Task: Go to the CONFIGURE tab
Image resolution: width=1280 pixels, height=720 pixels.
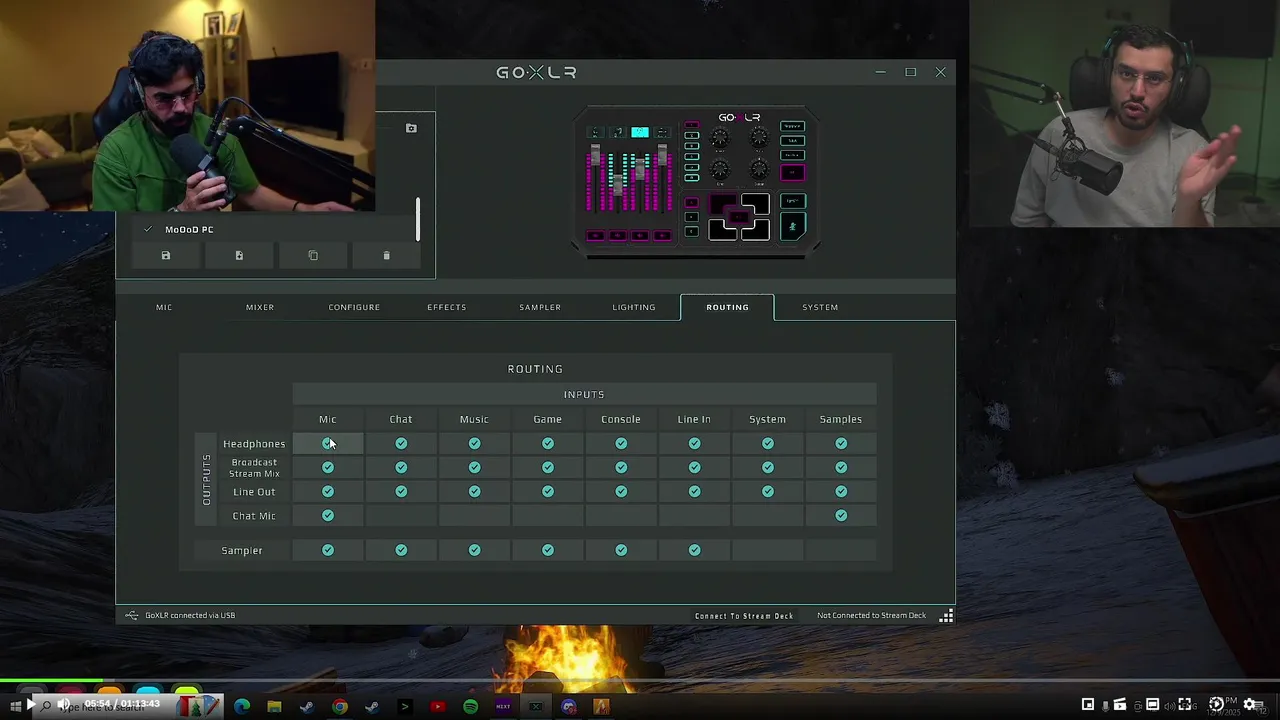Action: pos(354,307)
